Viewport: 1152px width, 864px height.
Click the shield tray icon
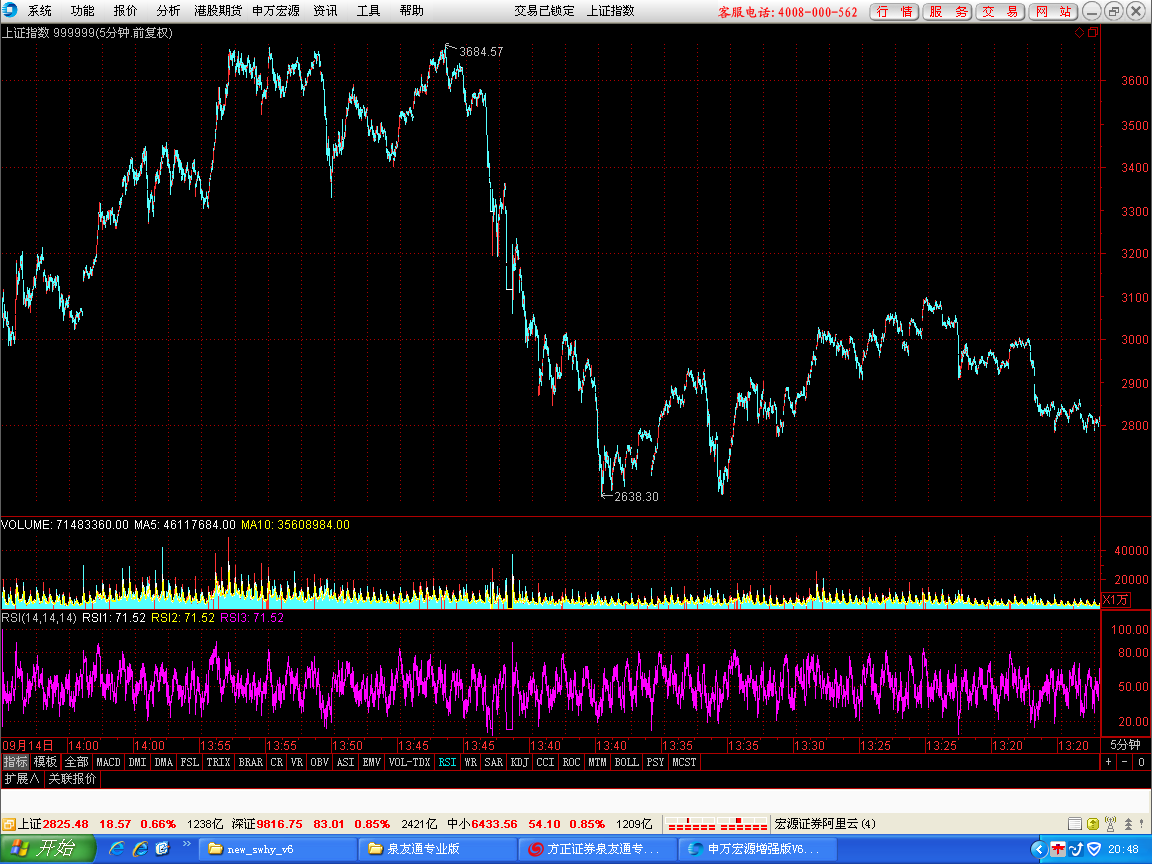pos(1094,849)
